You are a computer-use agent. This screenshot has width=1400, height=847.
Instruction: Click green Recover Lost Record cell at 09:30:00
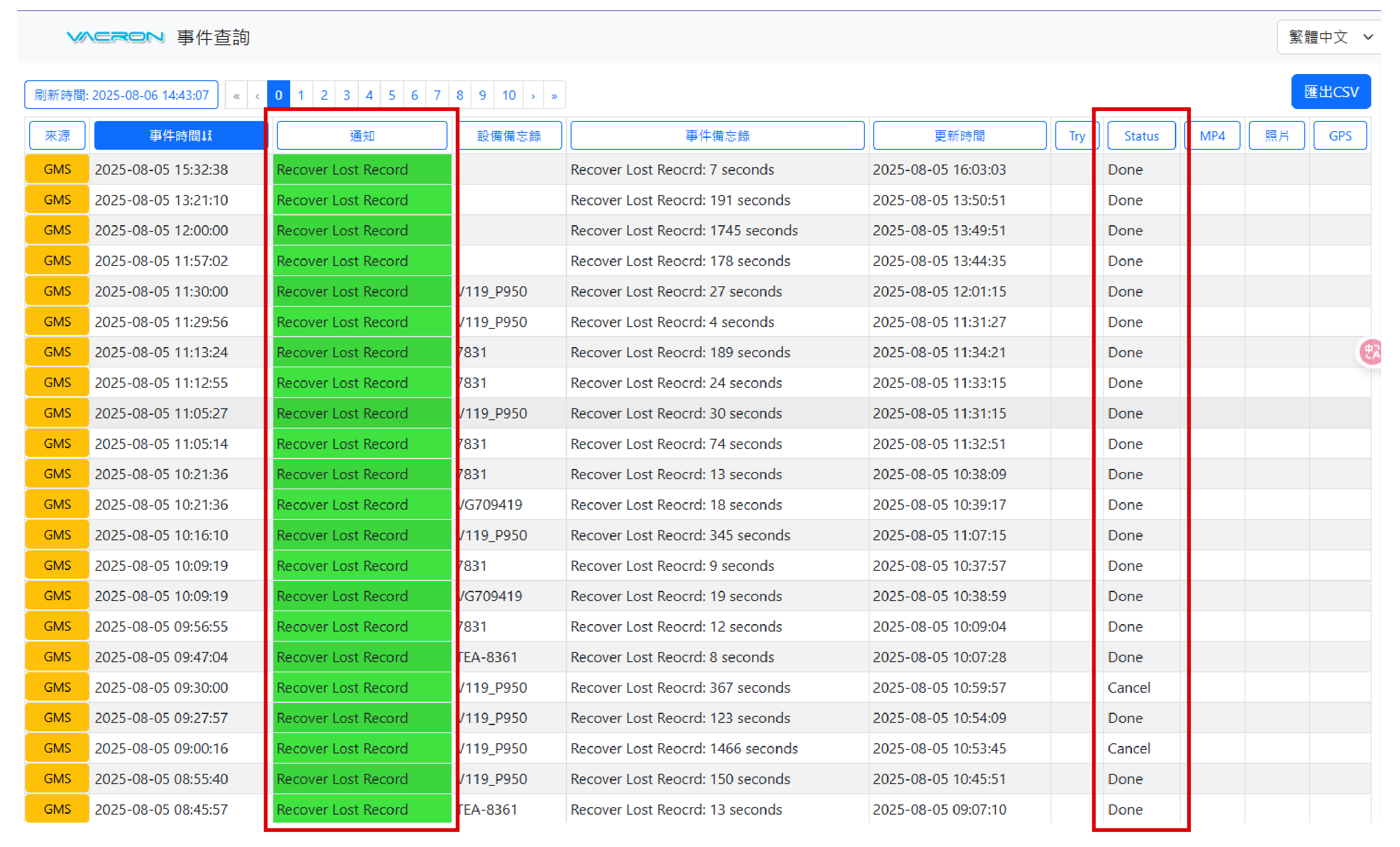tap(362, 687)
